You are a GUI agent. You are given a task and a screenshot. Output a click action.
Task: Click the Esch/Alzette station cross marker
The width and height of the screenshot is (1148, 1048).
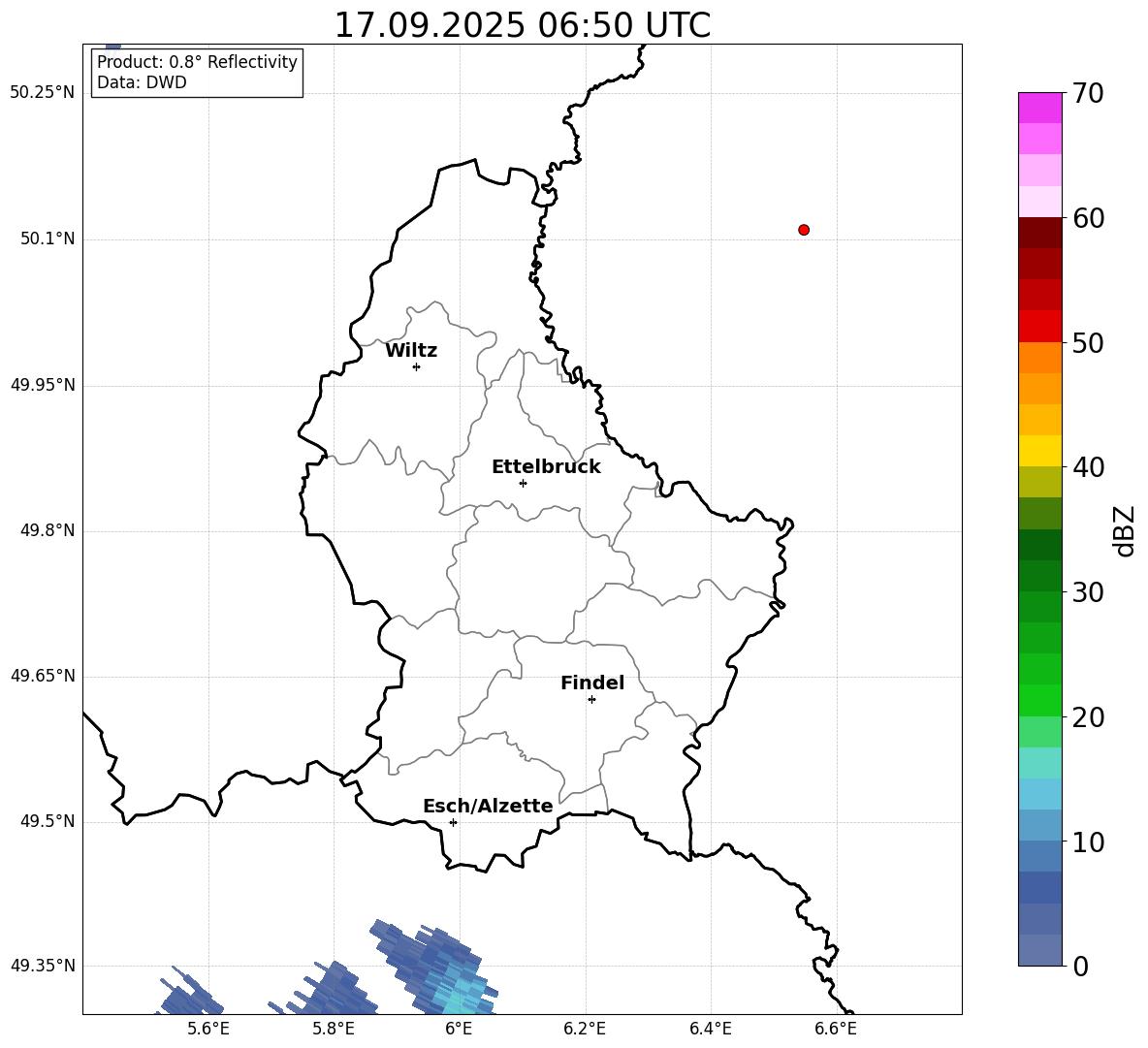[453, 822]
